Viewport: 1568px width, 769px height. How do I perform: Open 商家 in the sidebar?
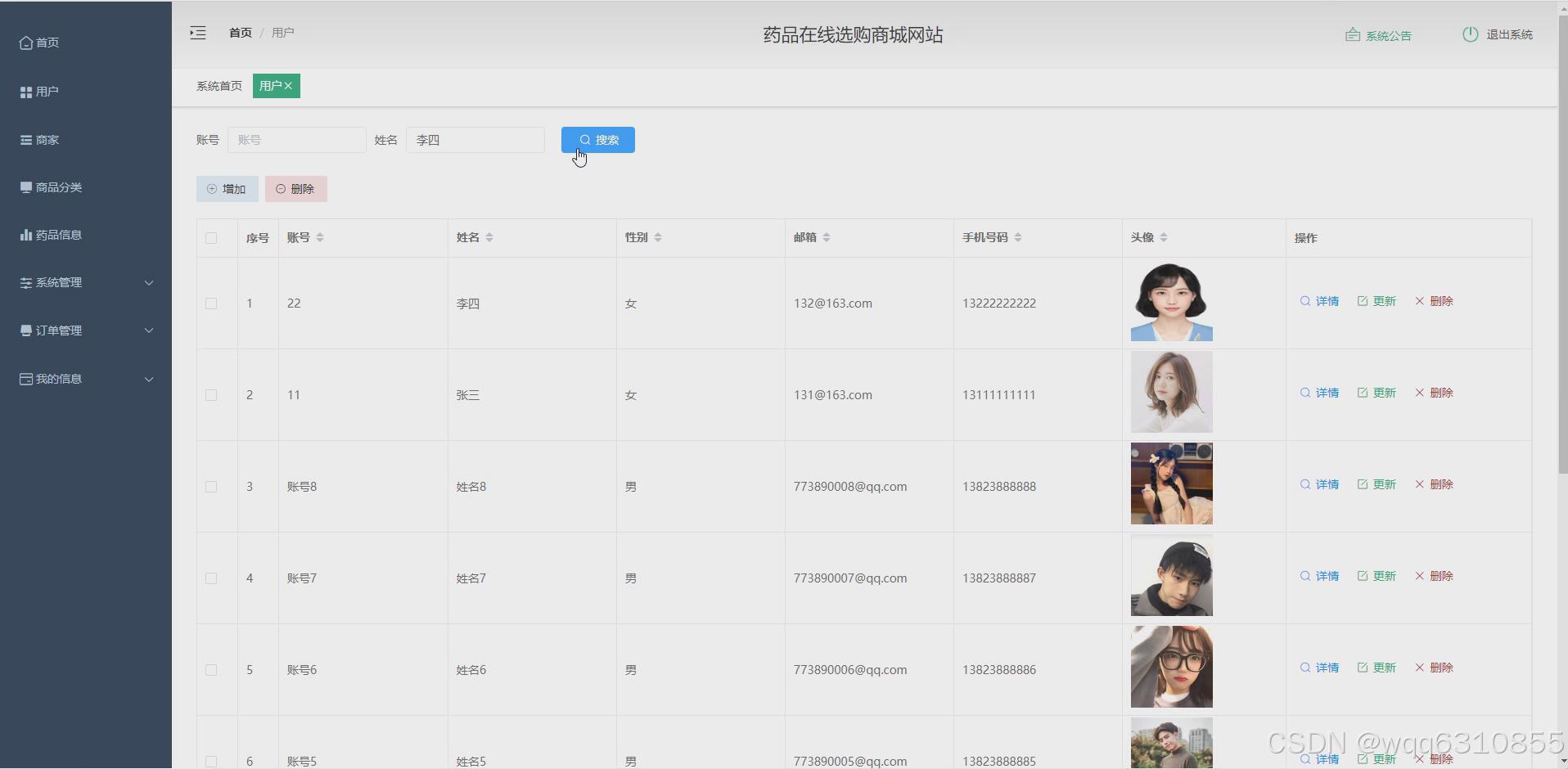(39, 140)
